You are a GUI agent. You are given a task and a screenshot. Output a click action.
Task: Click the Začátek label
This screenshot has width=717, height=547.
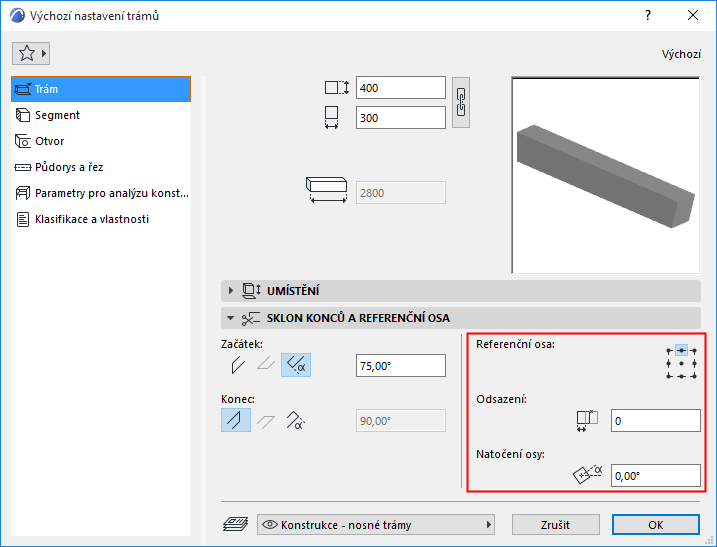point(241,344)
